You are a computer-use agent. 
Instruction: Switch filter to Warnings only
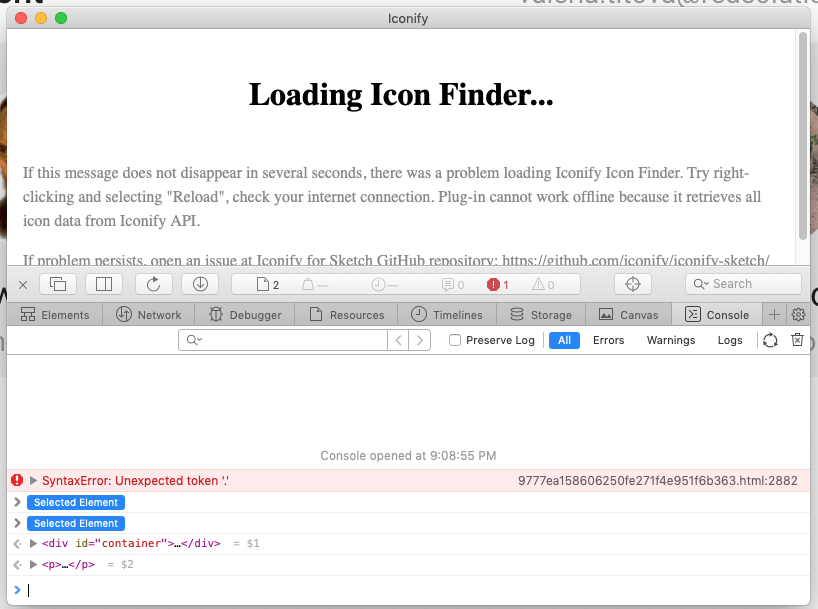670,340
